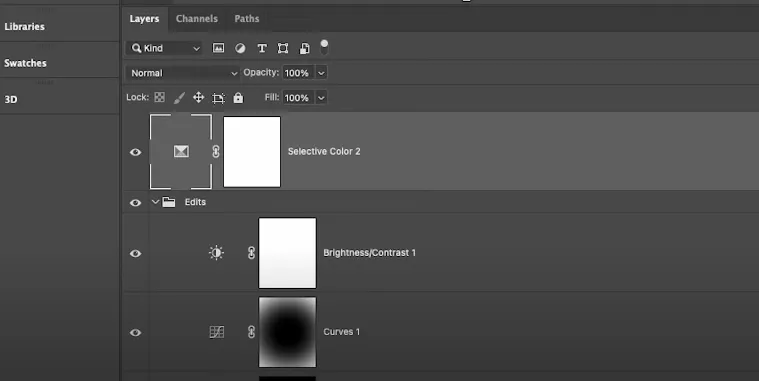
Task: Click the Edits group folder icon
Action: [x=168, y=202]
